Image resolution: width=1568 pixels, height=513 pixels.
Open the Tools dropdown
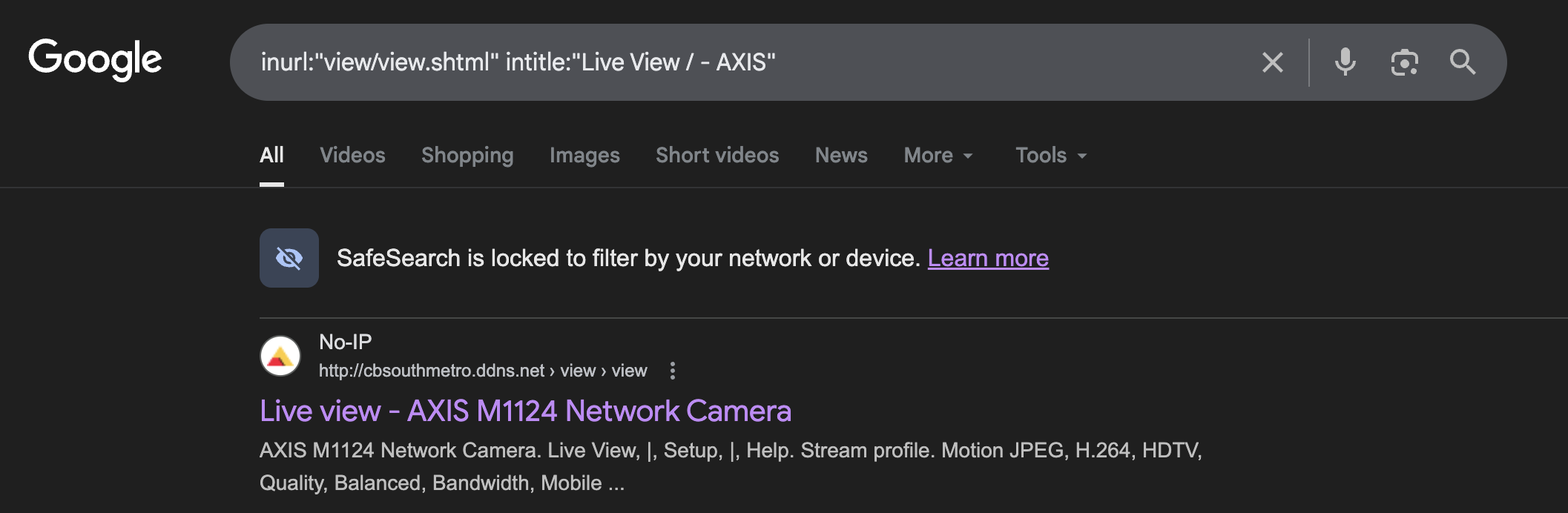[x=1050, y=155]
